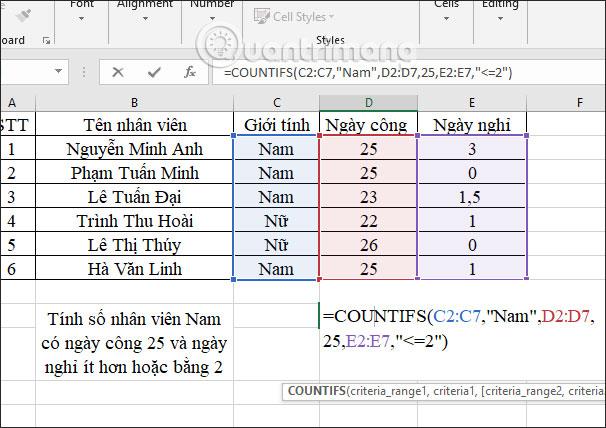Click inside the formula bar text
The height and width of the screenshot is (428, 606).
click(x=368, y=72)
